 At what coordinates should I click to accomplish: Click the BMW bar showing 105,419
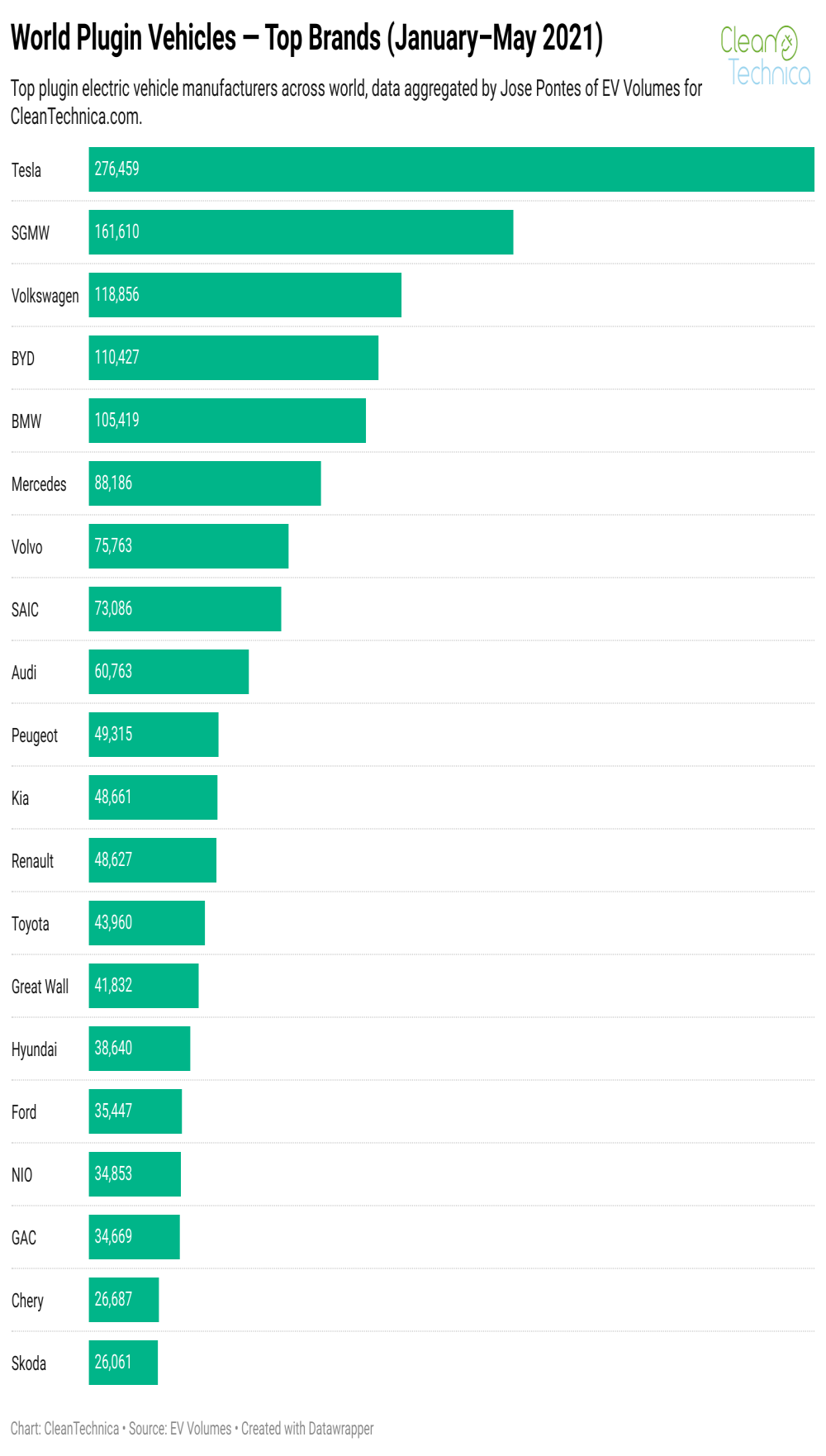(227, 421)
